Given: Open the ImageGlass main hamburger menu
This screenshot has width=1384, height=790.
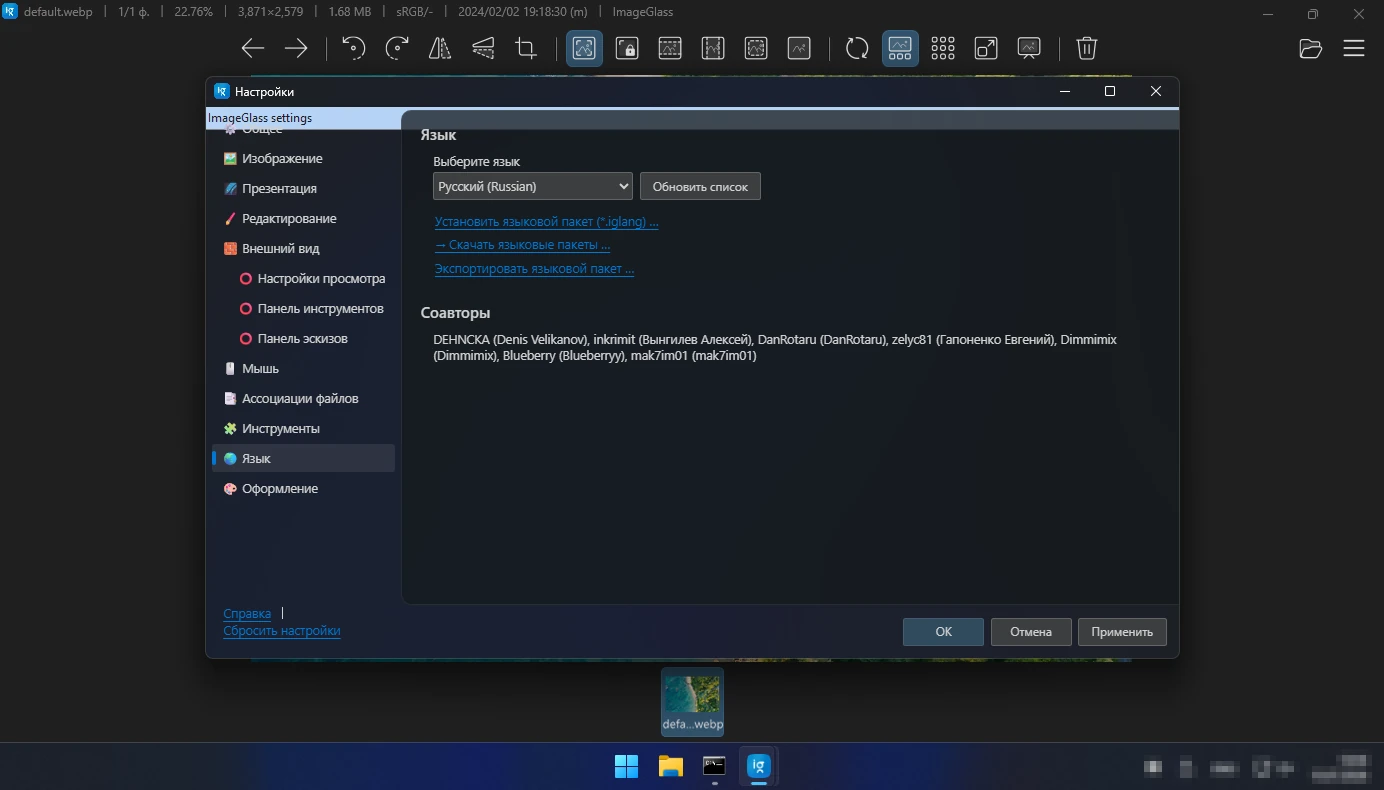Looking at the screenshot, I should pos(1354,48).
